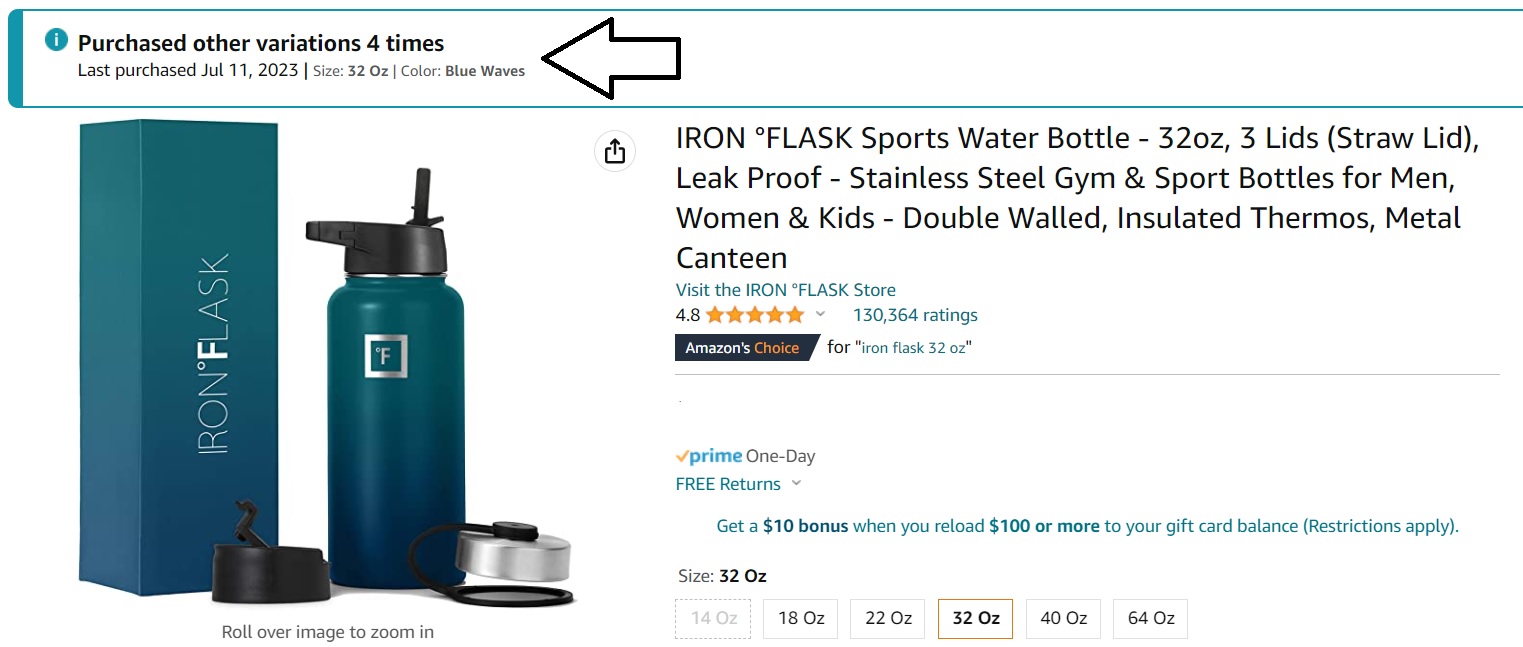
Task: Select the 22 Oz size option
Action: coord(888,618)
